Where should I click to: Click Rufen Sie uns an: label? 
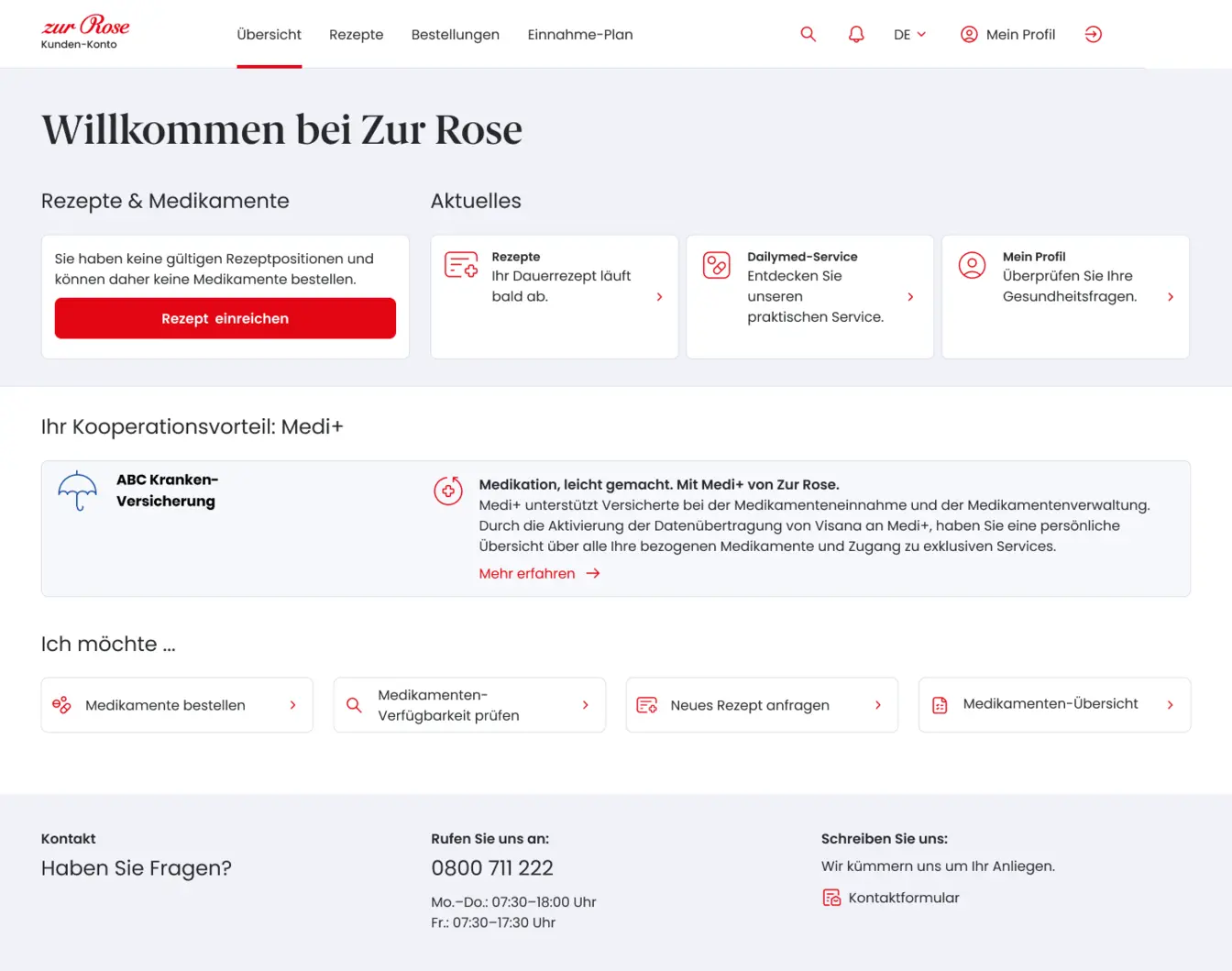tap(490, 838)
